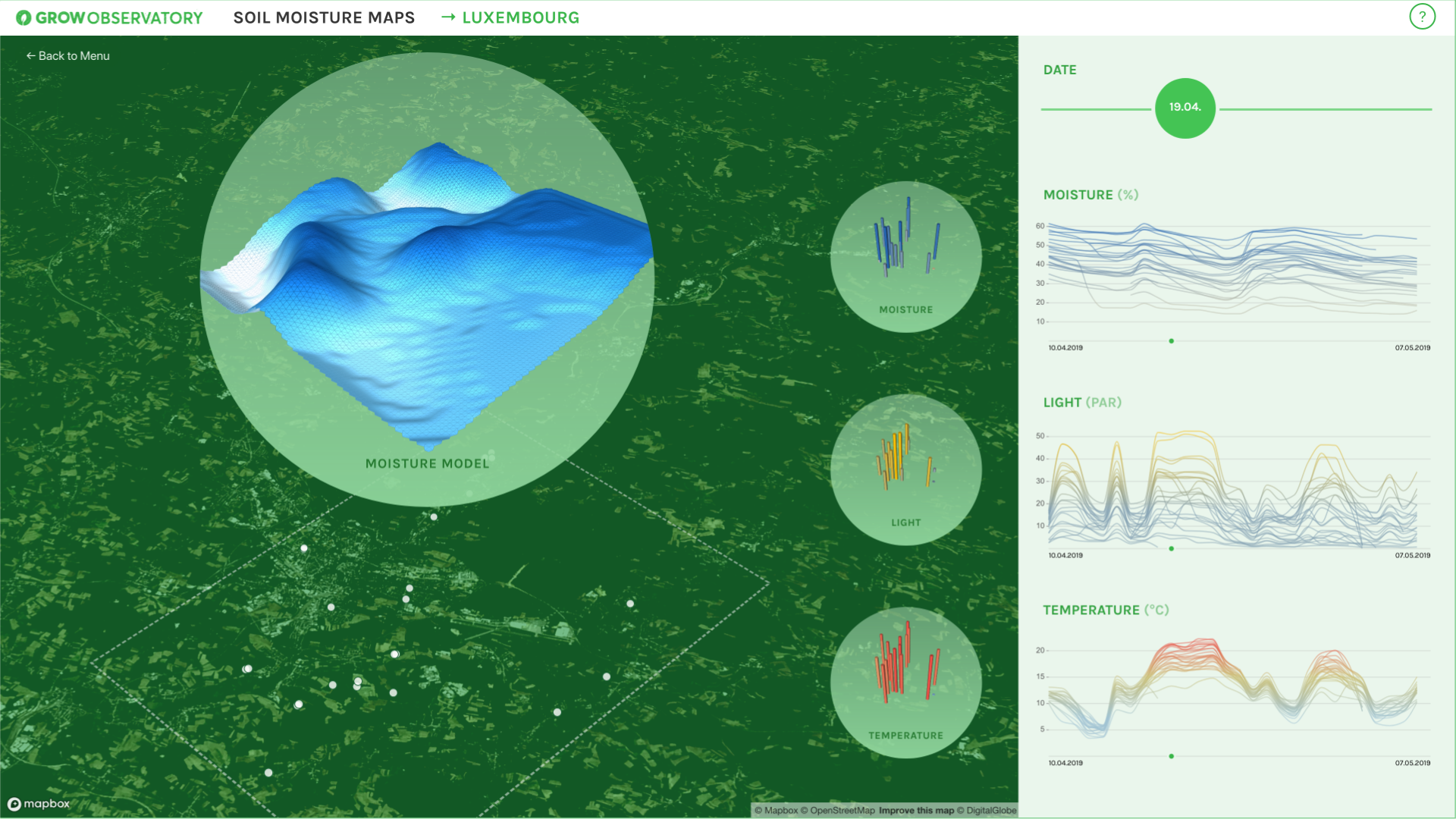Click the green marker under Moisture chart
1456x819 pixels.
[1172, 341]
